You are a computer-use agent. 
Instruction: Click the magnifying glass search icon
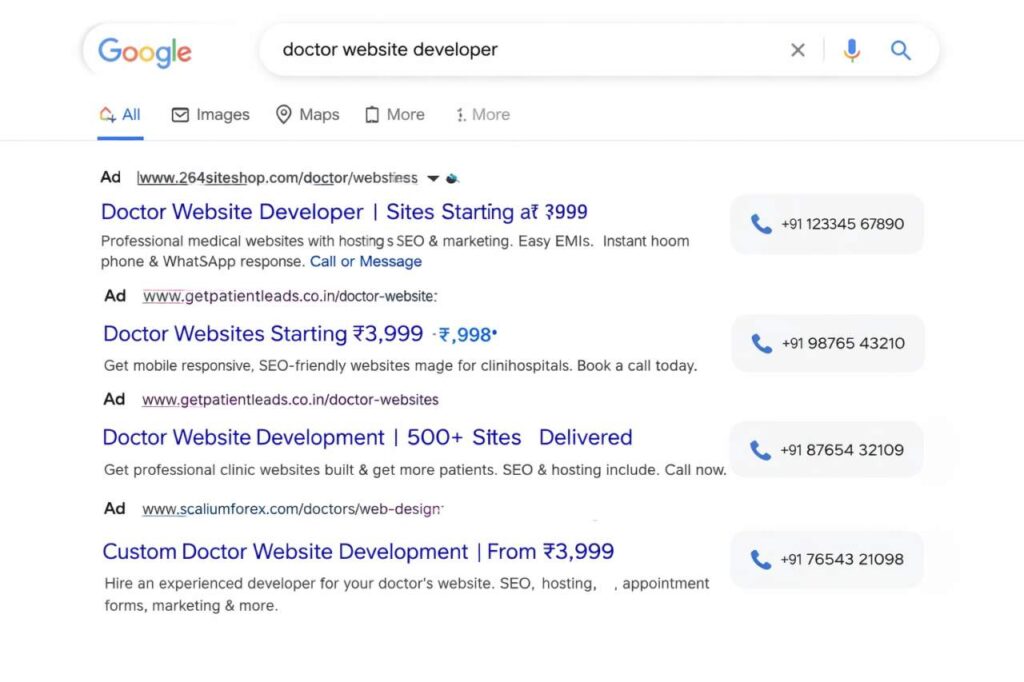[x=901, y=50]
